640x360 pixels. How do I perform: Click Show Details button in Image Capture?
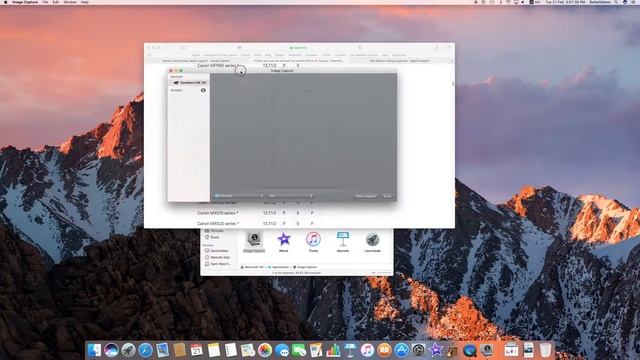click(365, 196)
